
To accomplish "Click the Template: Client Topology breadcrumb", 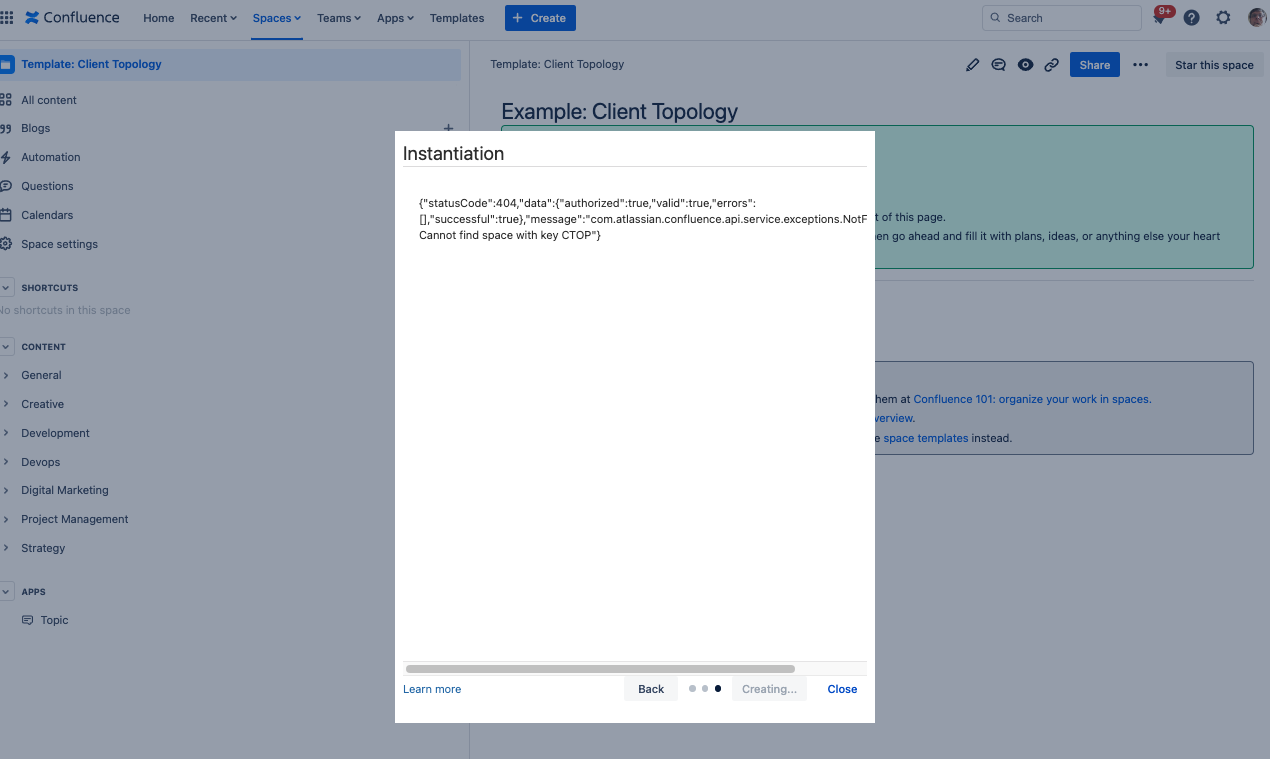I will [557, 64].
